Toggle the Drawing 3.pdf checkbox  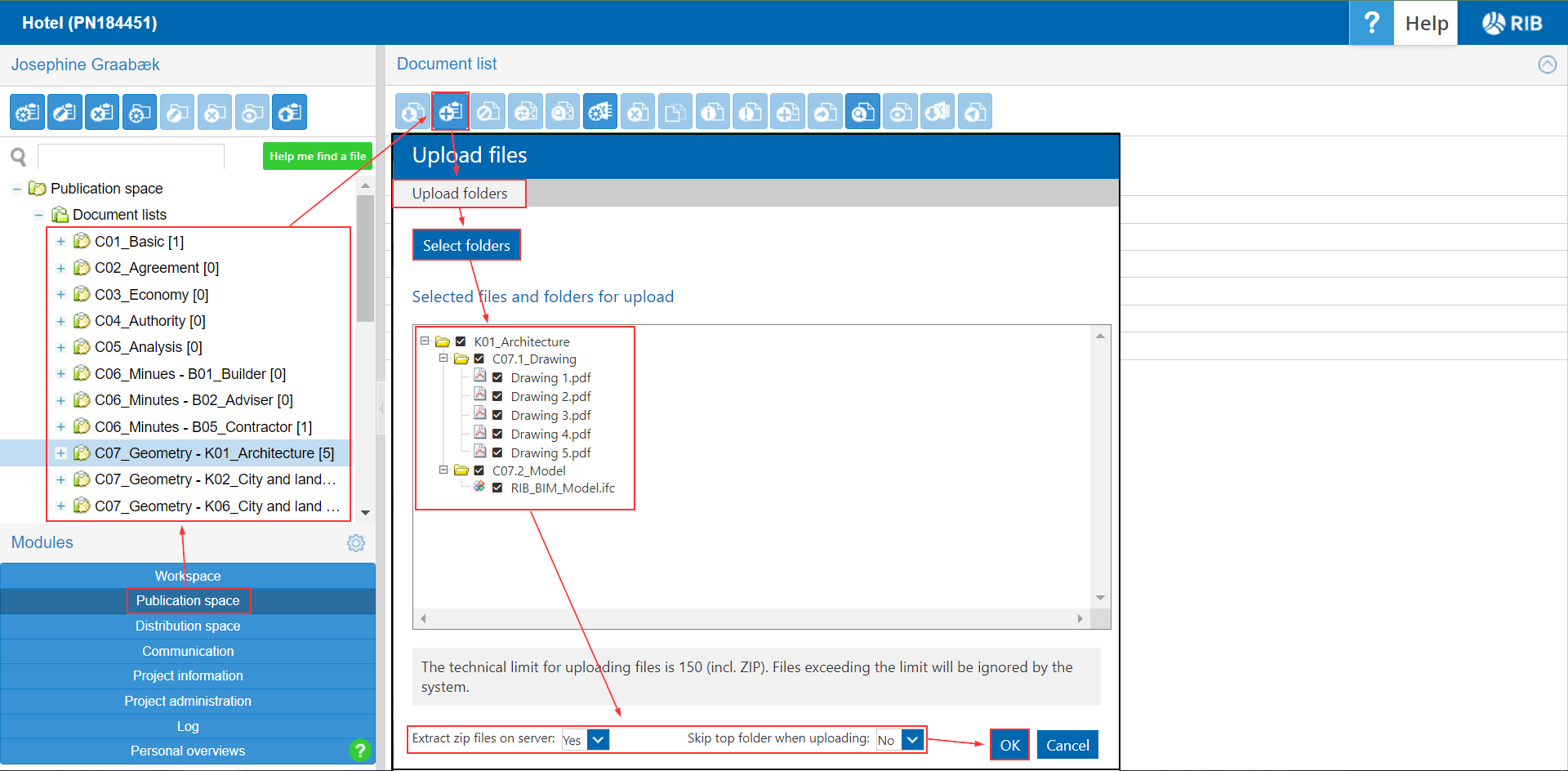pos(497,415)
